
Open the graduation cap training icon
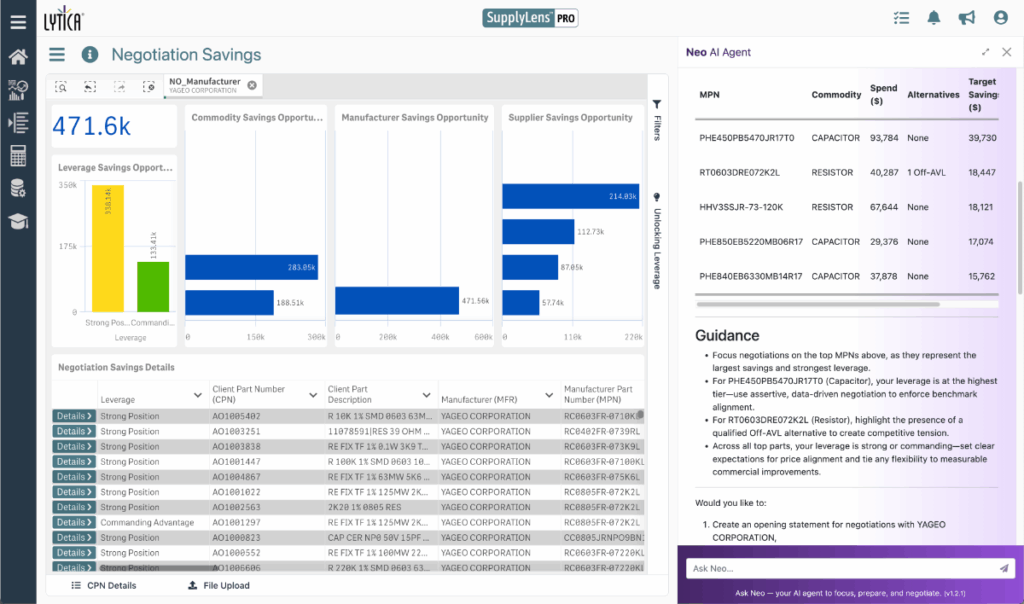pos(18,221)
